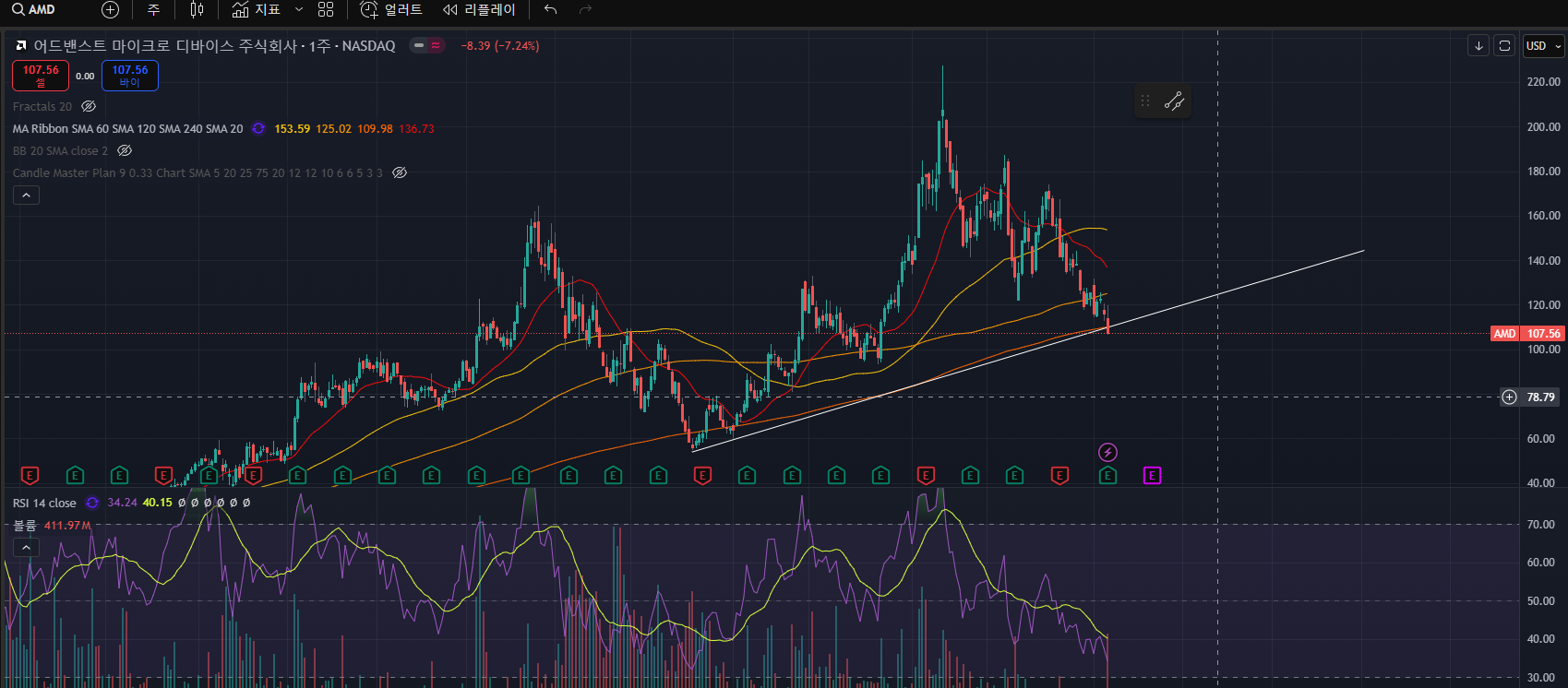Click the undo arrow icon

(x=551, y=9)
